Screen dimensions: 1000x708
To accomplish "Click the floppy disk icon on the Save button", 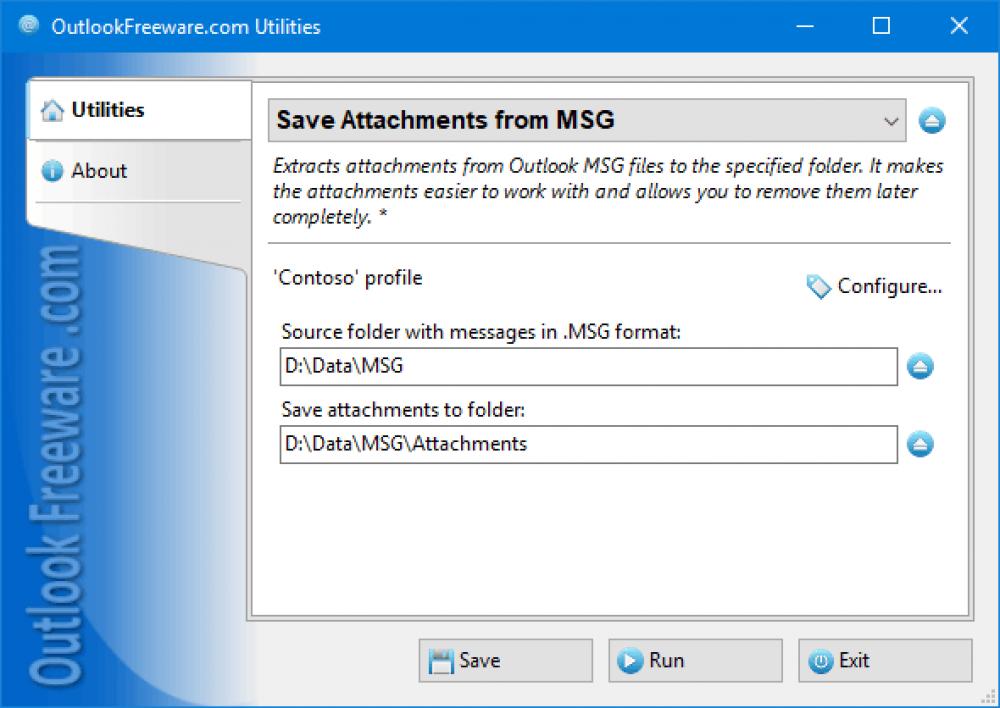I will pyautogui.click(x=441, y=660).
